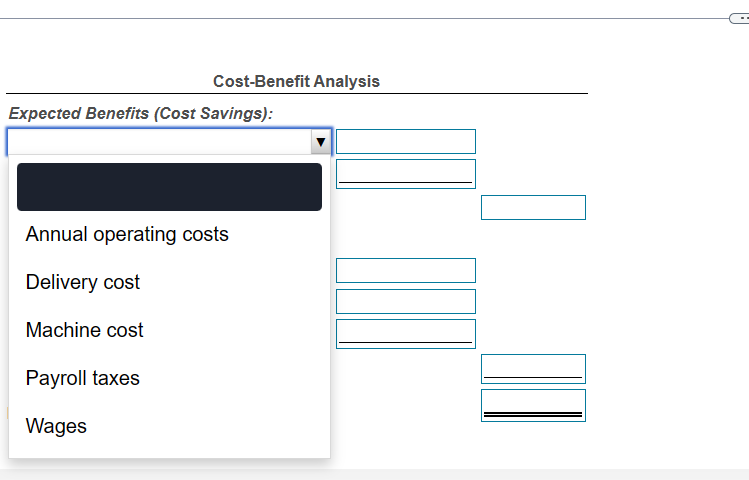Select Wages from dropdown list
Image resolution: width=749 pixels, height=480 pixels.
point(56,426)
